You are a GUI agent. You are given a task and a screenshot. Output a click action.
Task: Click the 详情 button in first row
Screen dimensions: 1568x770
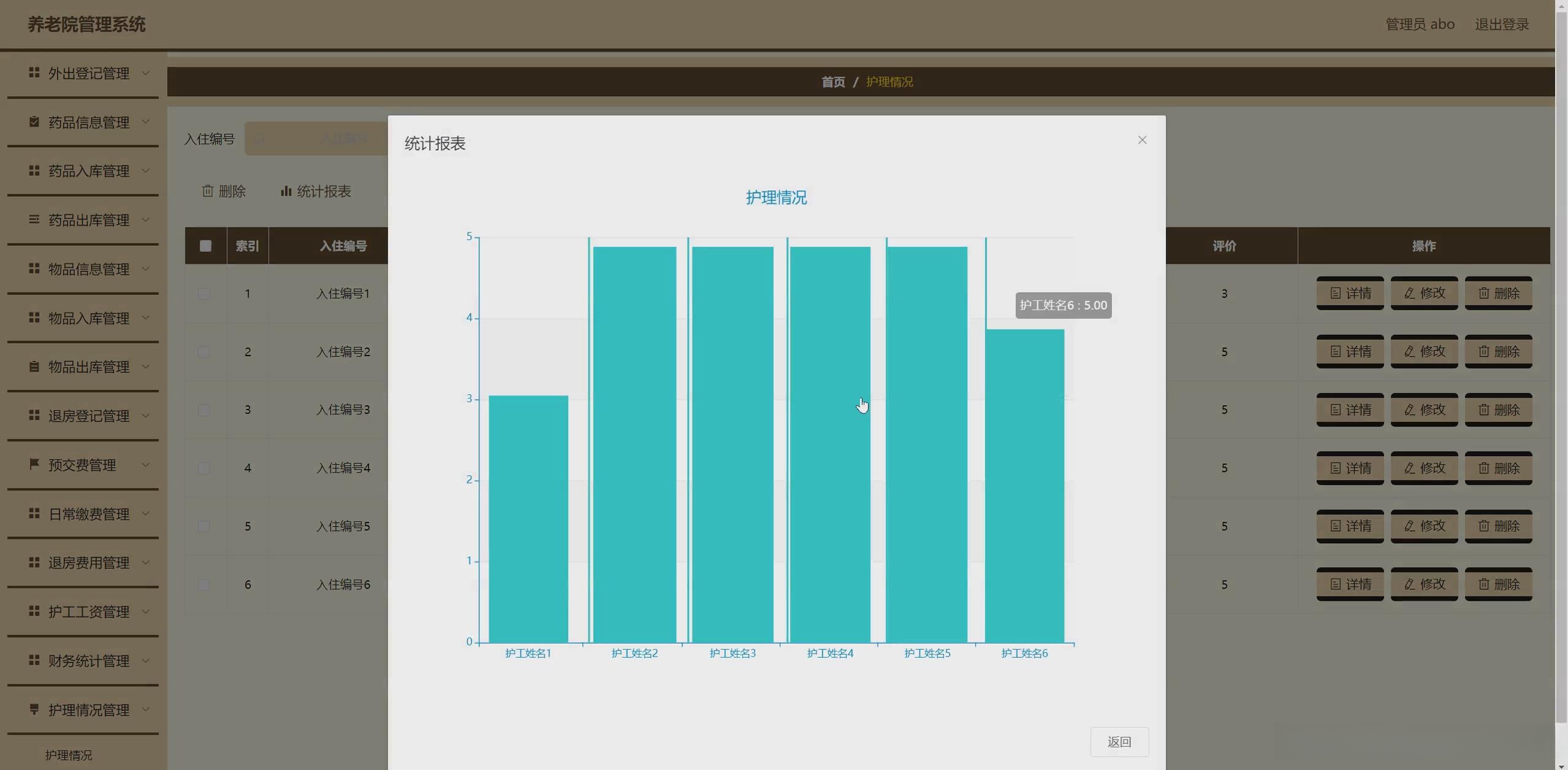pos(1350,294)
